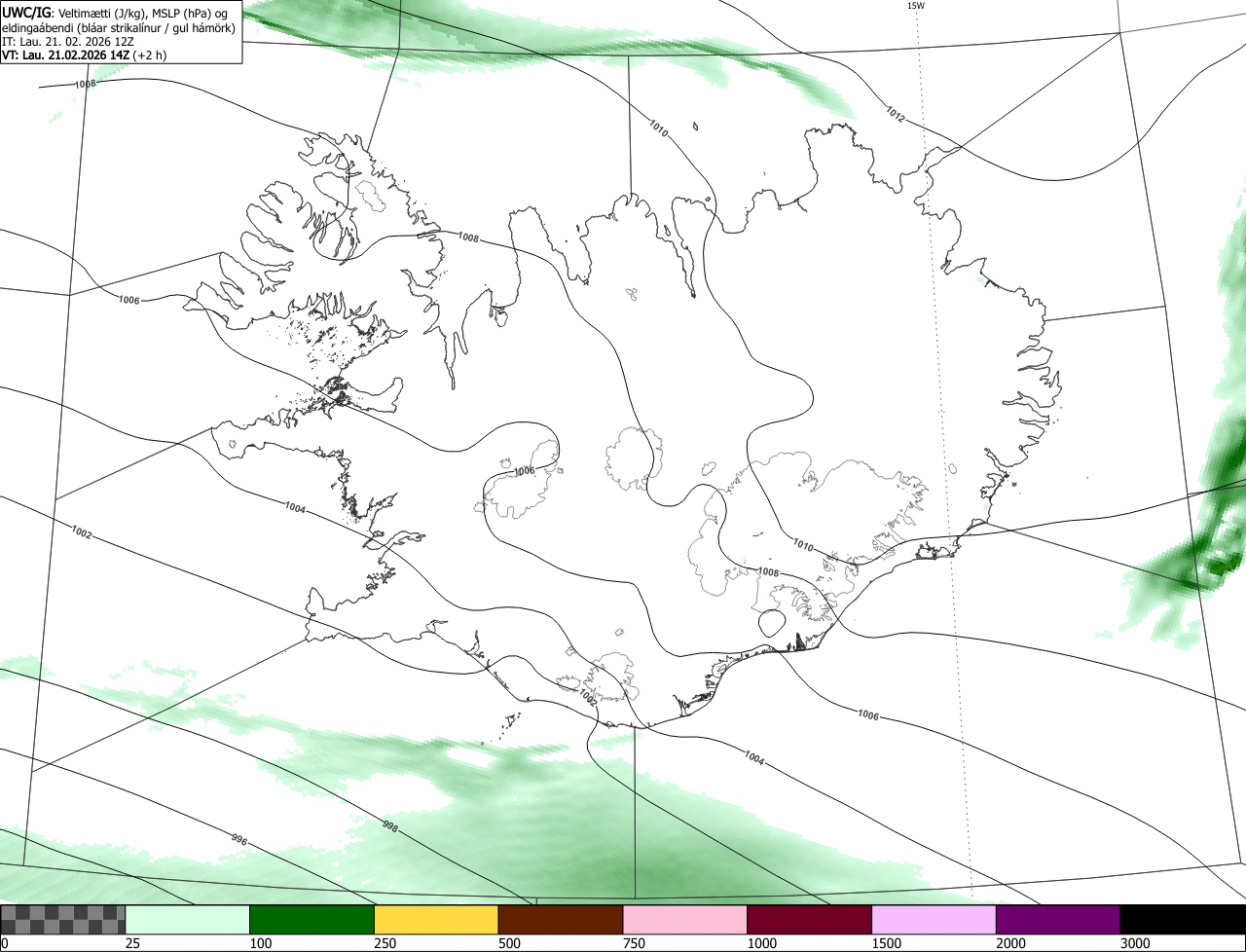Screen dimensions: 1246x952
Task: Click the "100" legend scale value
Action: click(260, 943)
